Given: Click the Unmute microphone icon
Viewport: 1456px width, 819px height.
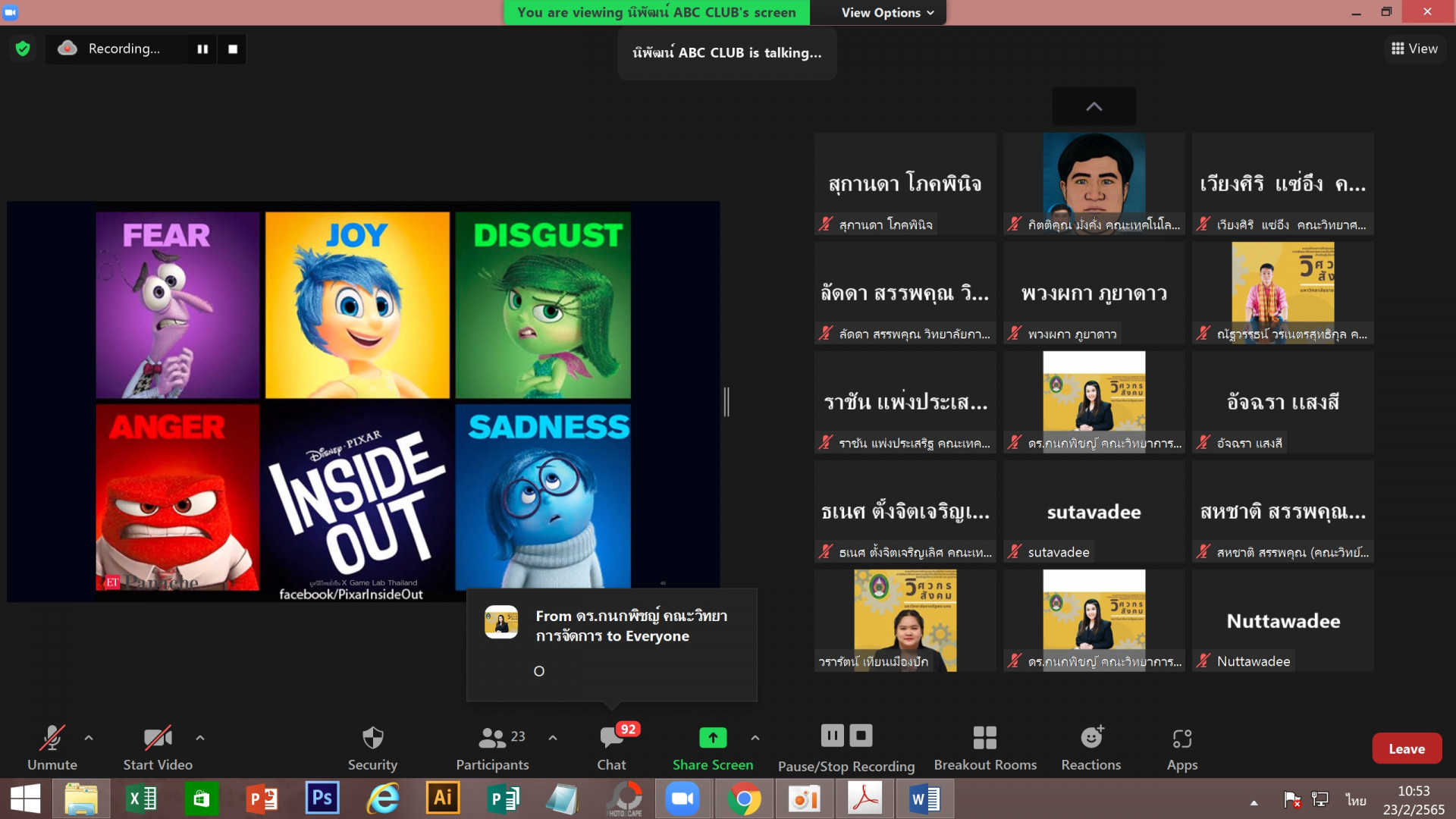Looking at the screenshot, I should [52, 738].
